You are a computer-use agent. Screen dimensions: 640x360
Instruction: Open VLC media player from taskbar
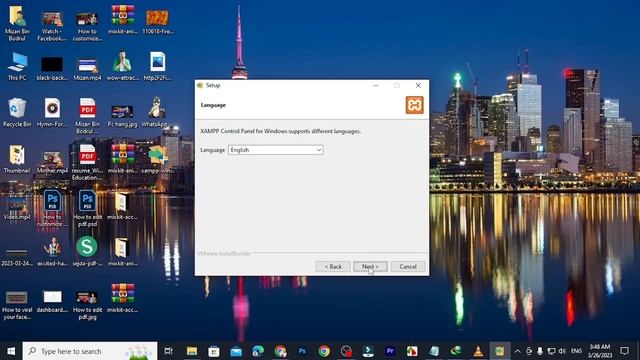[x=478, y=351]
